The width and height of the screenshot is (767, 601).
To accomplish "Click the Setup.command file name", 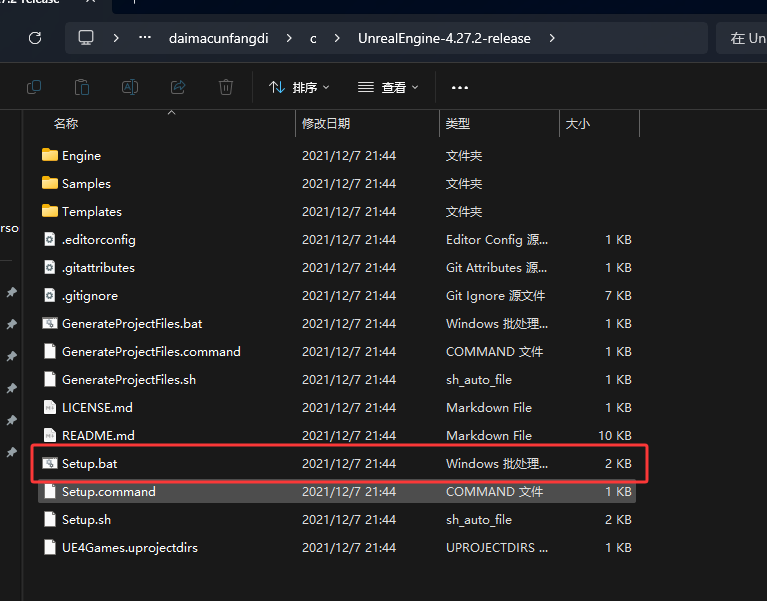I will [109, 491].
